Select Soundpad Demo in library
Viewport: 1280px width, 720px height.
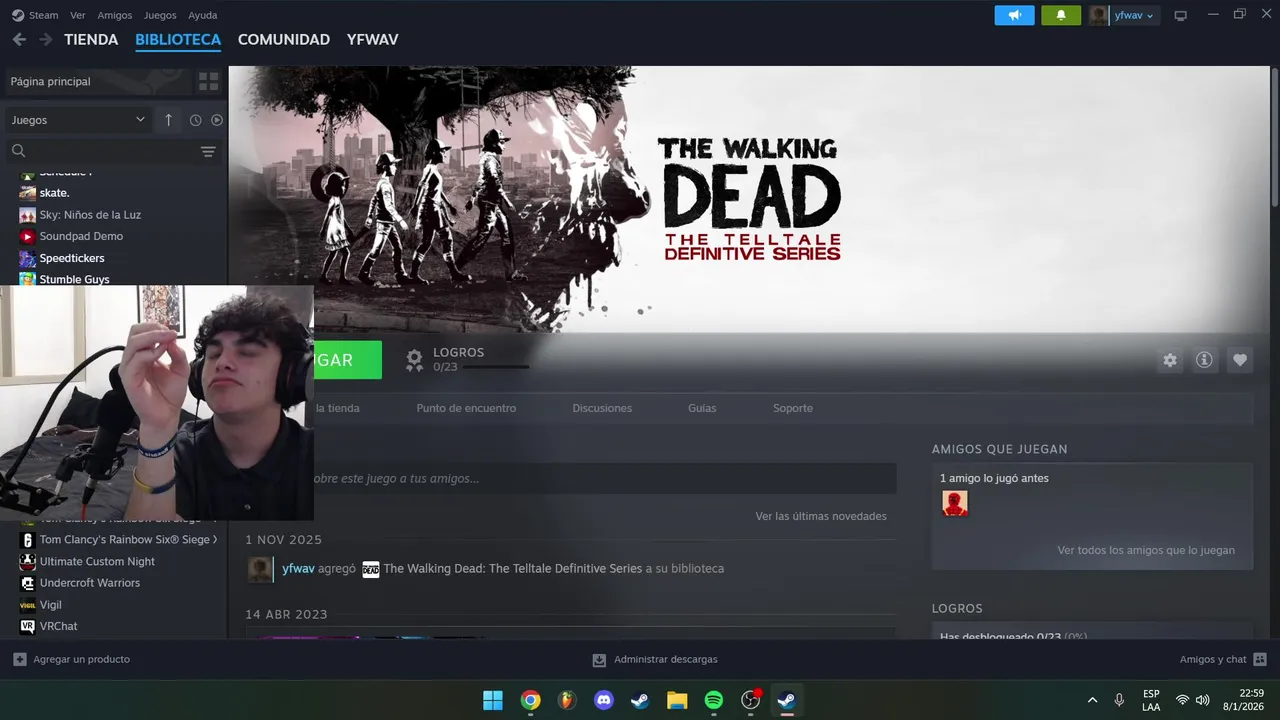tap(81, 236)
